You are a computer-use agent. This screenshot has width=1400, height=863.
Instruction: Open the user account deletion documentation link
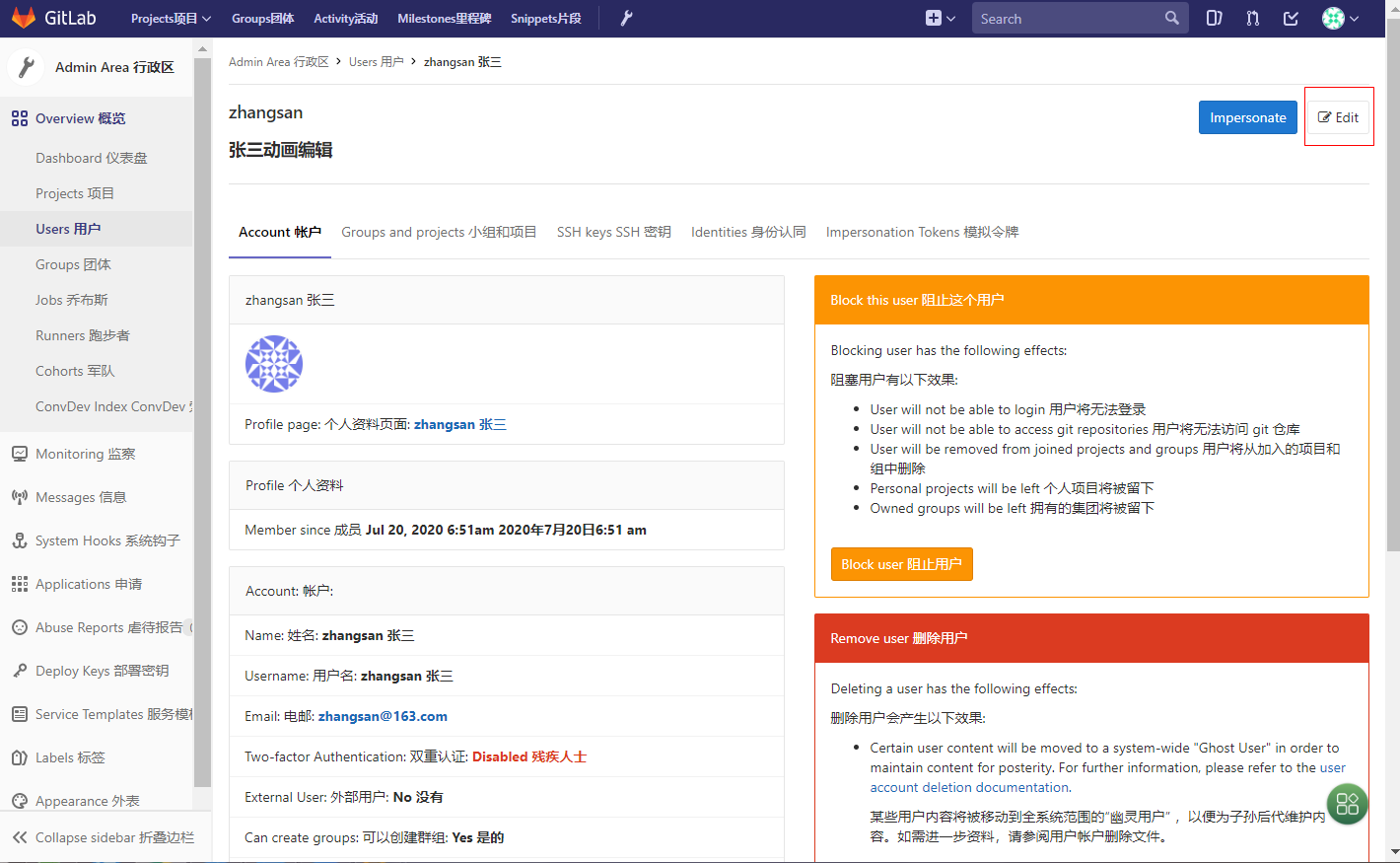click(1107, 777)
